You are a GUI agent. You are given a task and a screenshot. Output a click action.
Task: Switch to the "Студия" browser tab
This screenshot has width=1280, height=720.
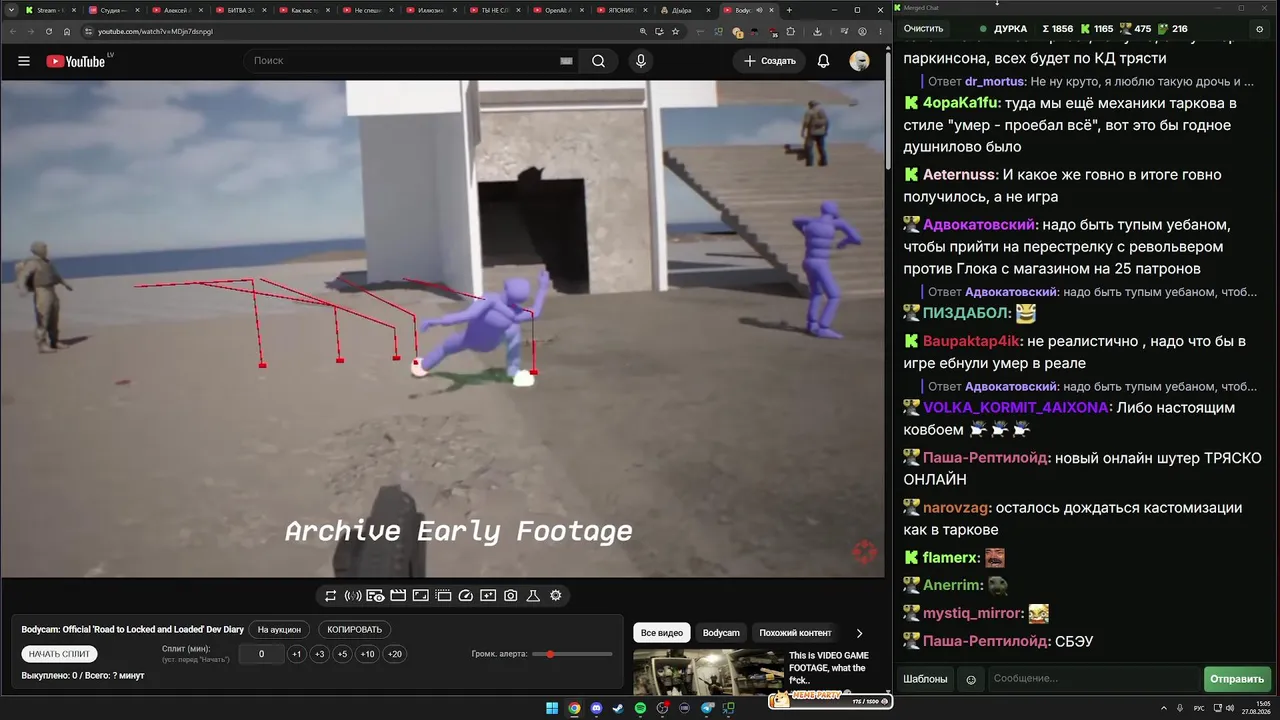(112, 10)
